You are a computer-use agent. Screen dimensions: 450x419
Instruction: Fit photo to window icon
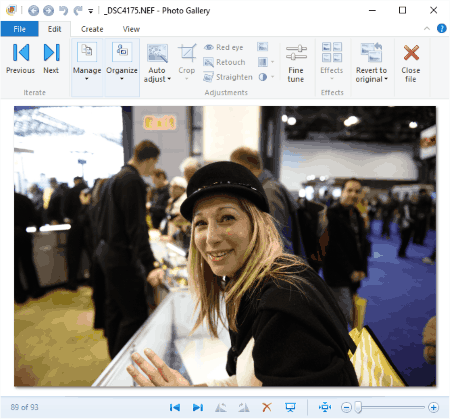click(325, 407)
